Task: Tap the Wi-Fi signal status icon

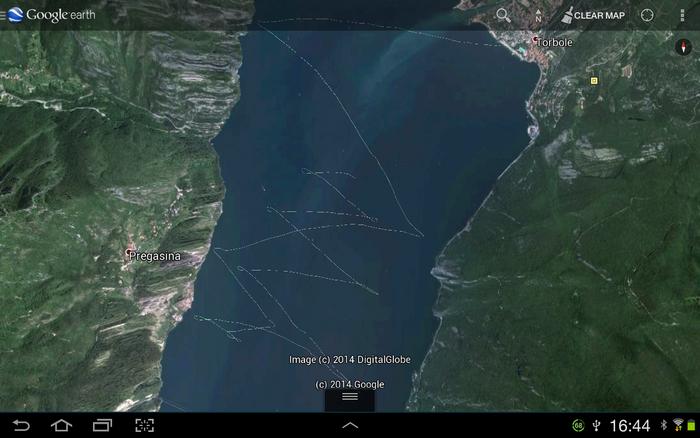Action: click(x=677, y=426)
